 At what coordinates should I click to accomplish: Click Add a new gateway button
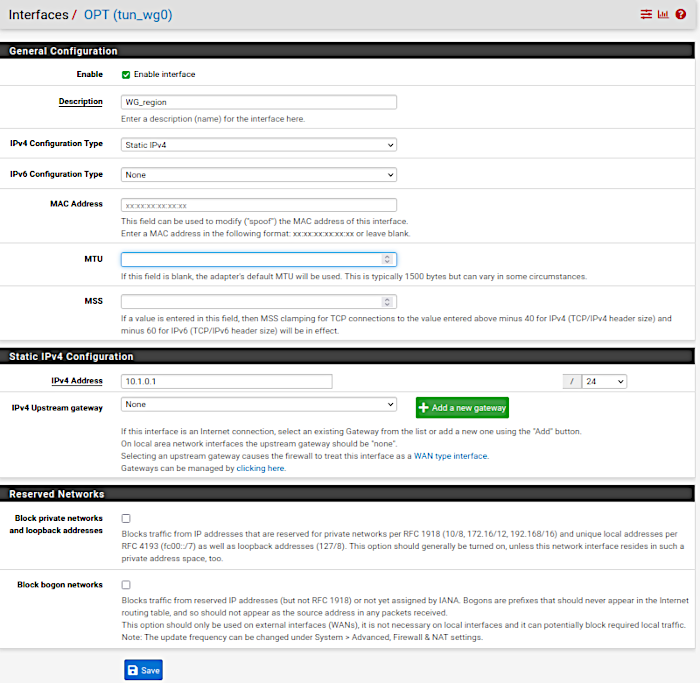point(462,407)
